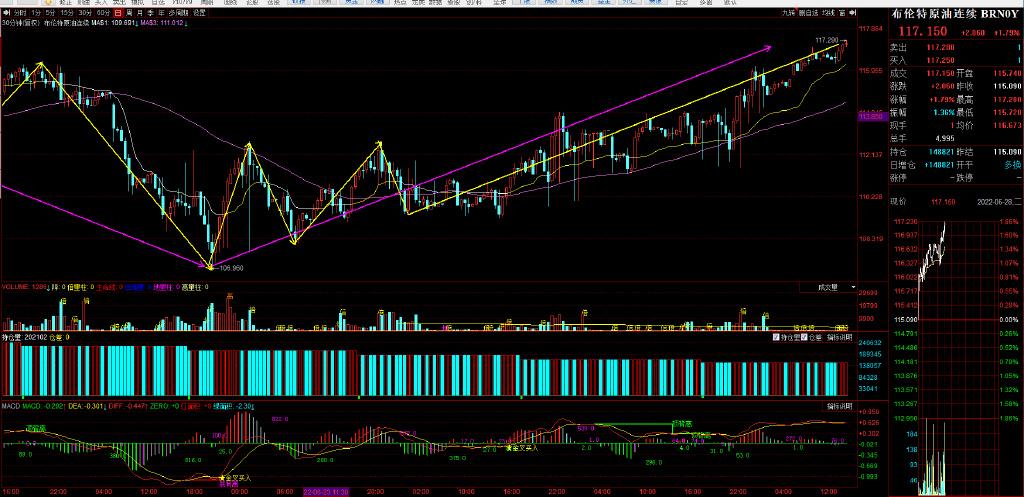Click the highlighted 22-06-23 time marker
The height and width of the screenshot is (497, 1024).
(327, 491)
